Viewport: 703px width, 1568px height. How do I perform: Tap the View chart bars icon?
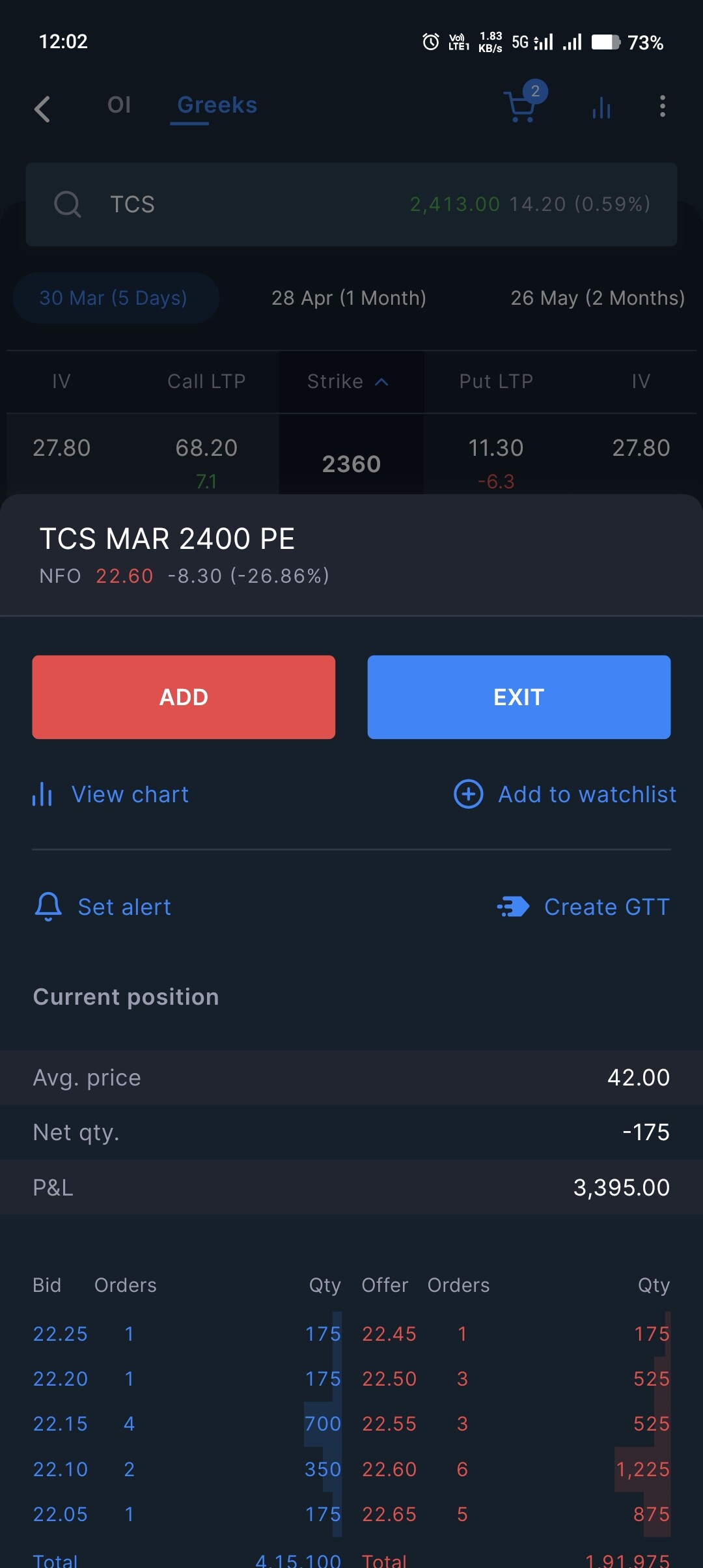point(42,794)
